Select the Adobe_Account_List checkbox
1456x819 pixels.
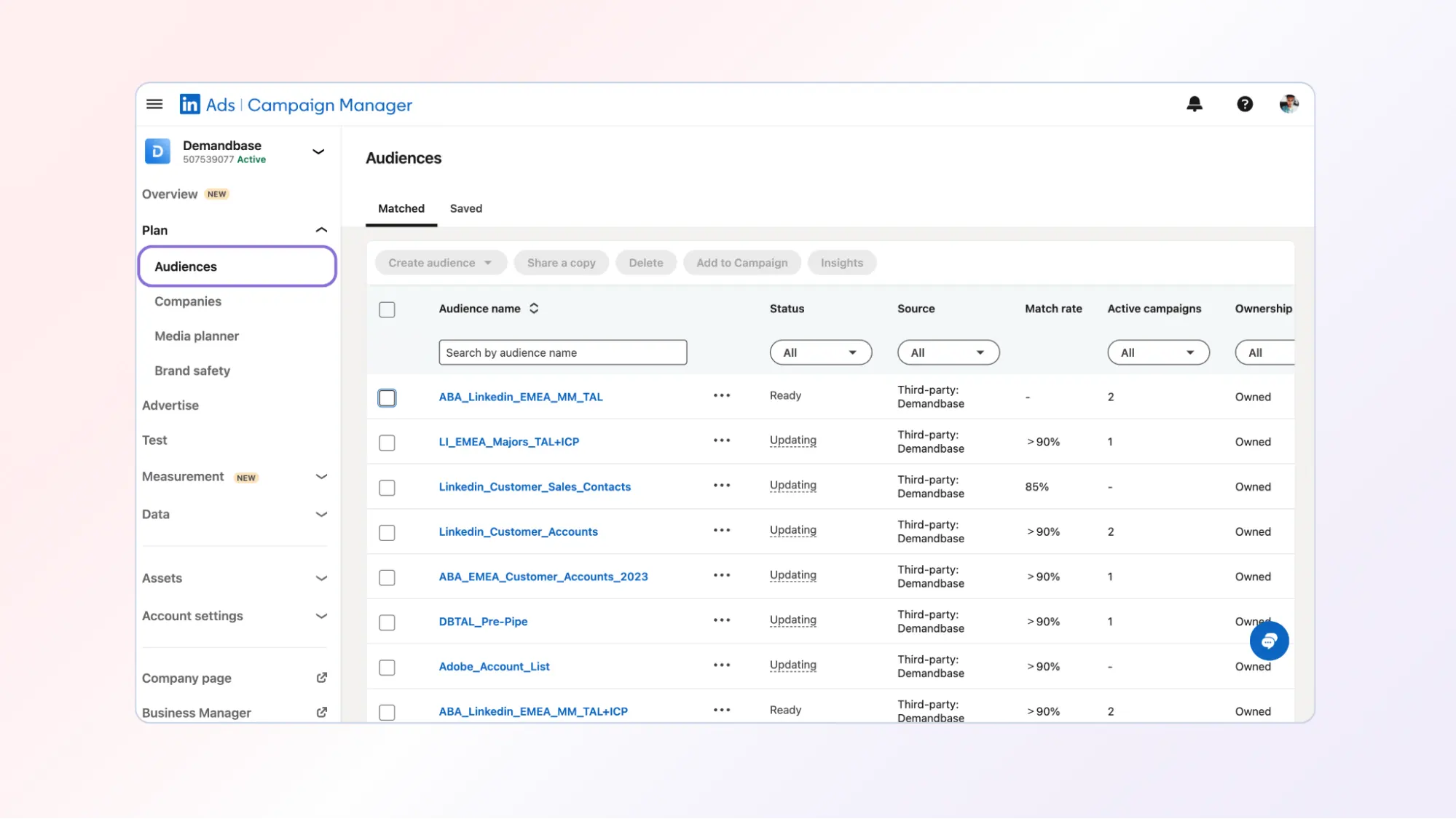pyautogui.click(x=387, y=668)
